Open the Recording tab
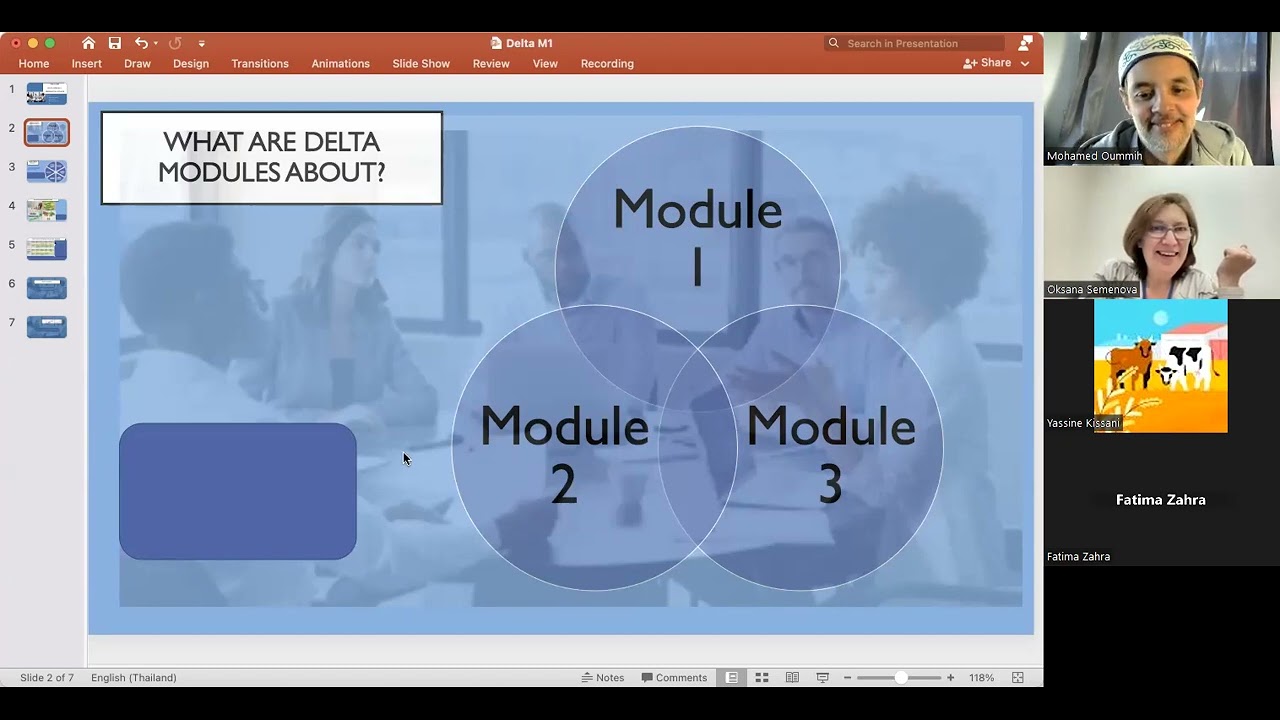 coord(607,63)
